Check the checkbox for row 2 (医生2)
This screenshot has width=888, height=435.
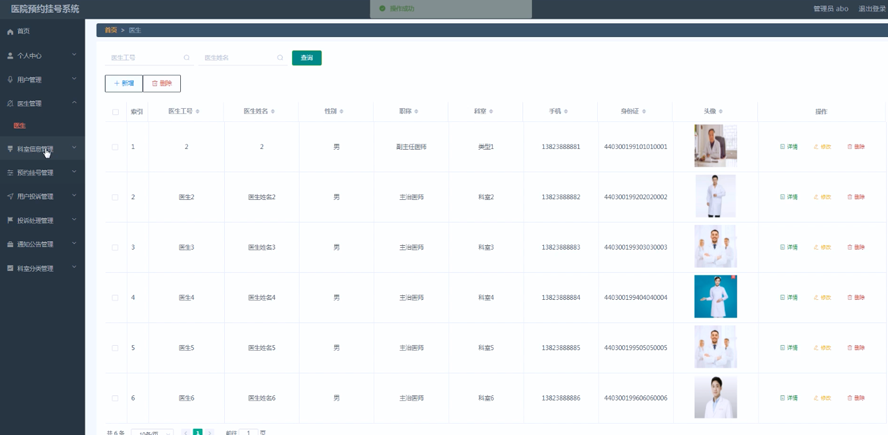coord(115,197)
